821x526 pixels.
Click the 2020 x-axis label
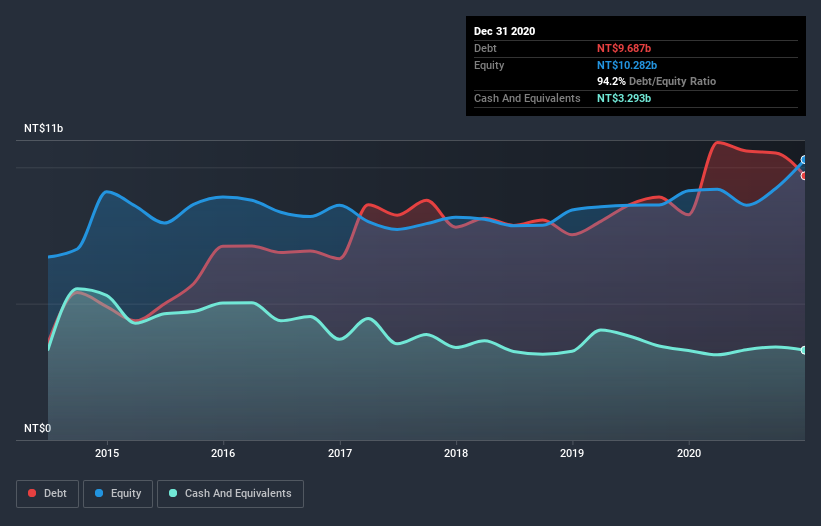point(689,453)
